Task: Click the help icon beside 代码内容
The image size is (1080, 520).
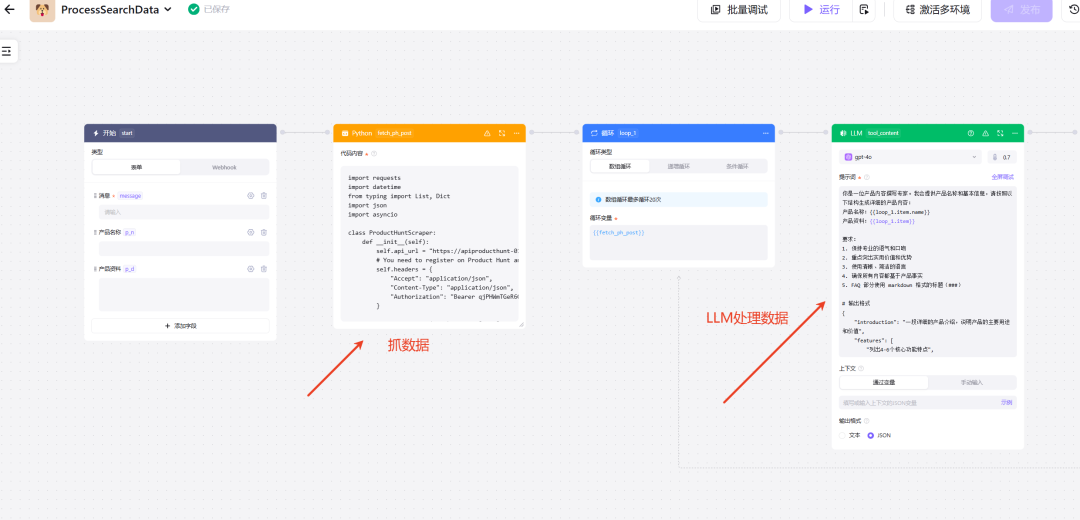Action: point(374,154)
